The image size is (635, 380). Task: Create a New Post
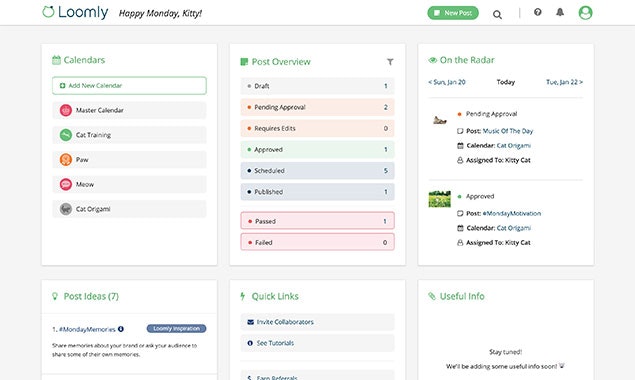coord(453,13)
